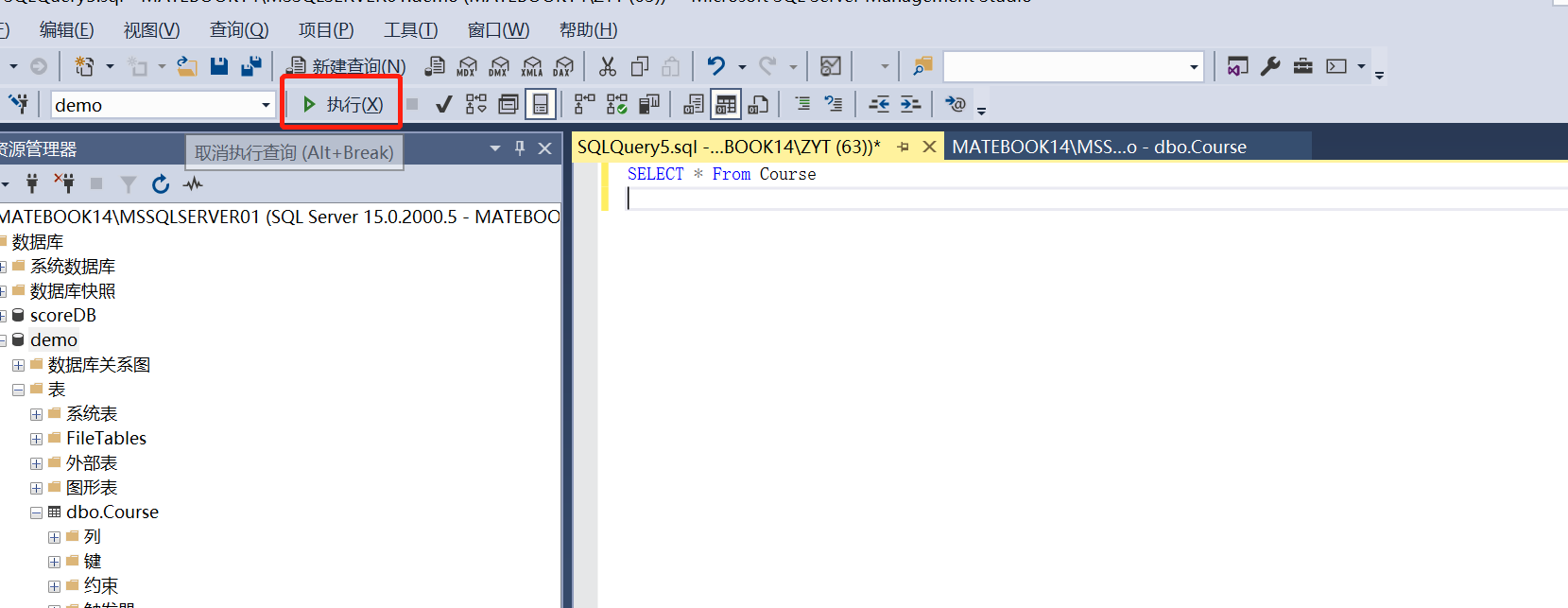
Task: Expand the 系统数据库 node
Action: click(x=3, y=267)
